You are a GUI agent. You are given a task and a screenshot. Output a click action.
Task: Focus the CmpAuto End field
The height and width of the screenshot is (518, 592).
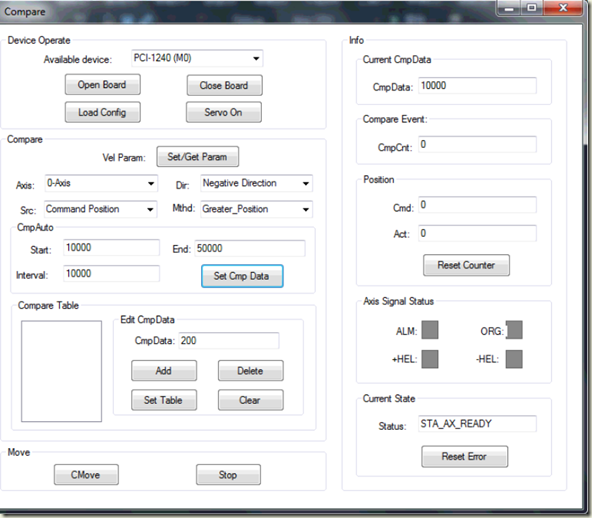(x=250, y=248)
